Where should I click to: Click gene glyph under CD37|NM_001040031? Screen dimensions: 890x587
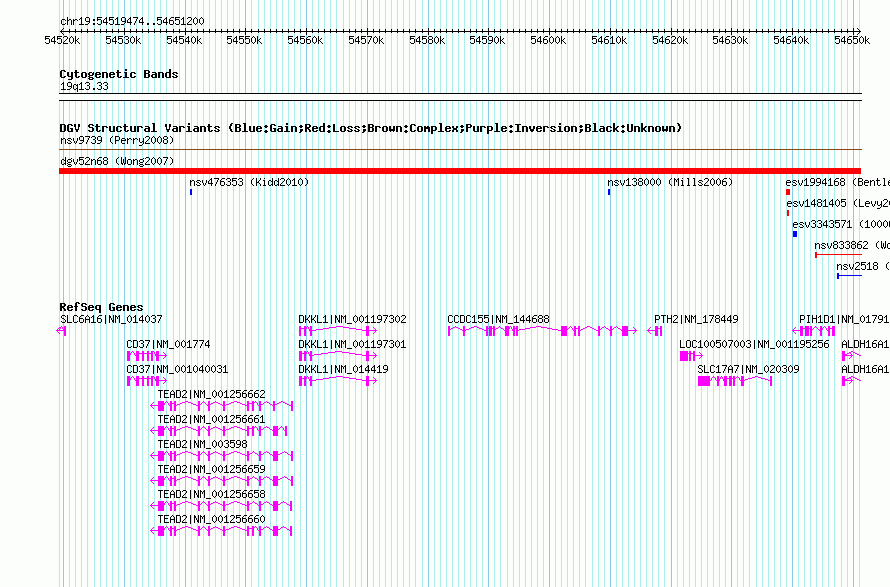click(x=147, y=381)
